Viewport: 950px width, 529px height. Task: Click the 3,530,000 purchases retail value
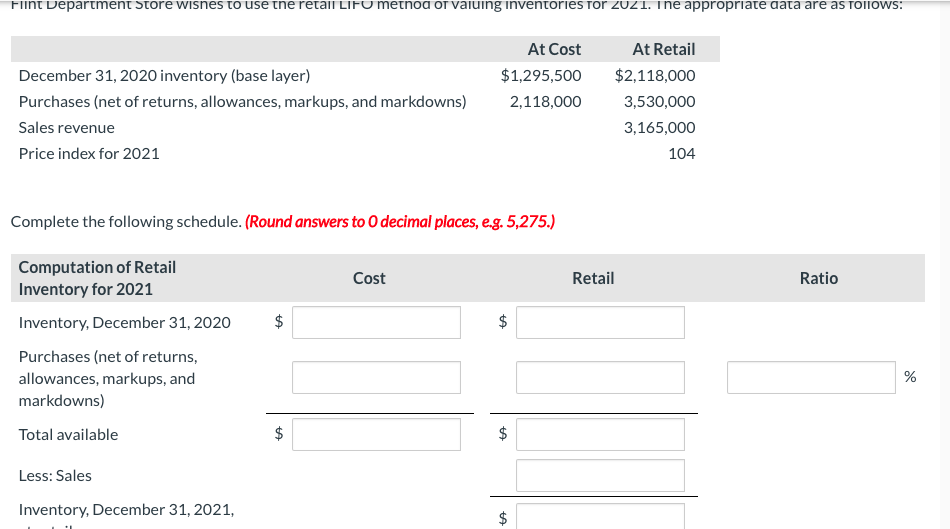(660, 102)
